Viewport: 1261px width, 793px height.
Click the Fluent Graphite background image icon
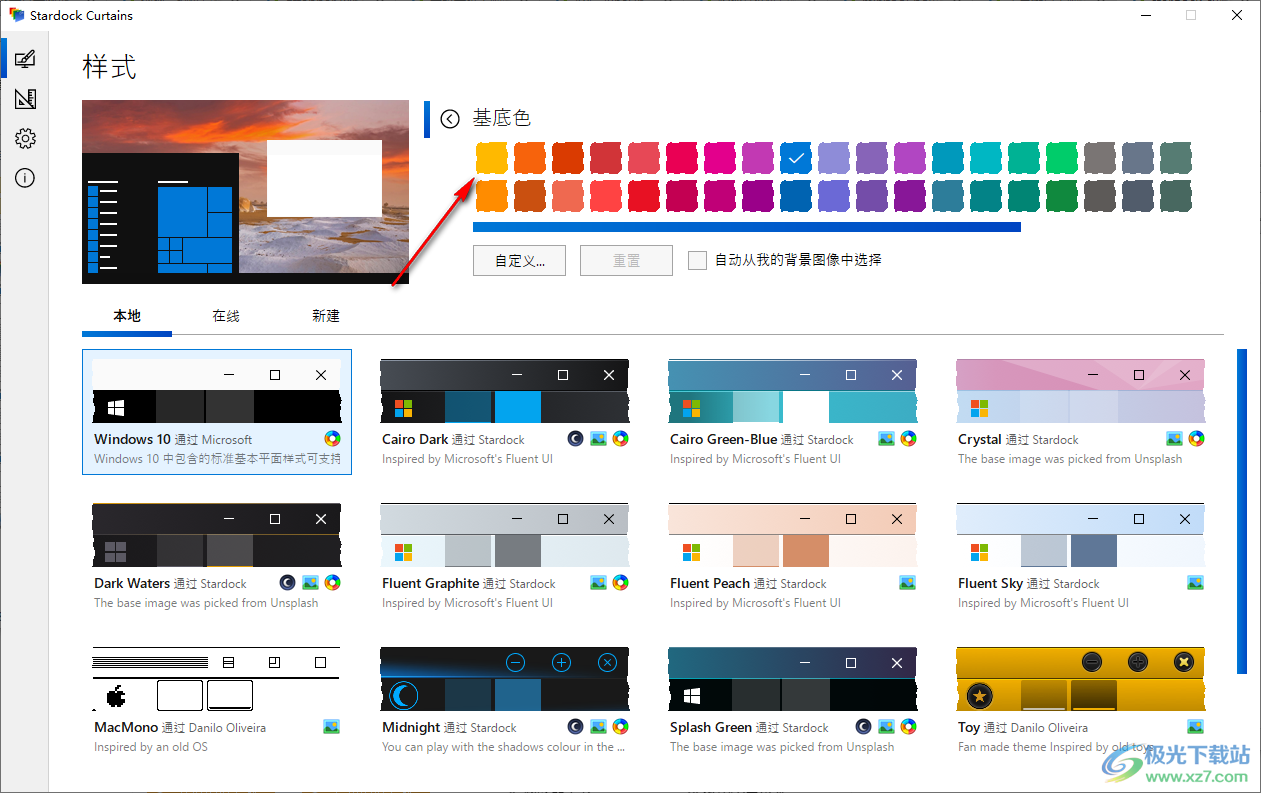click(x=598, y=582)
